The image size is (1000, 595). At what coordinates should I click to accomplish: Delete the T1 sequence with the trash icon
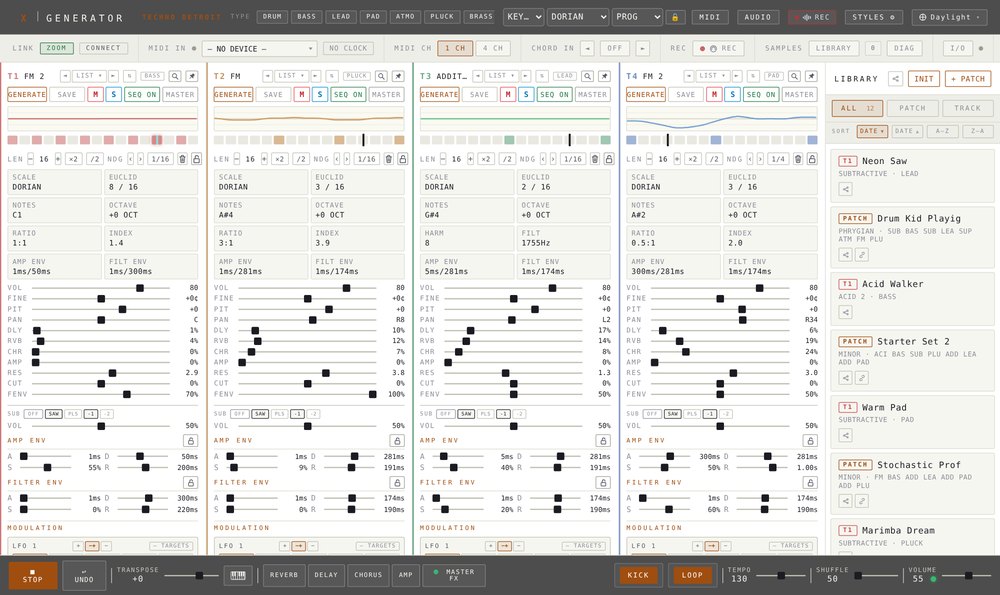coord(182,159)
